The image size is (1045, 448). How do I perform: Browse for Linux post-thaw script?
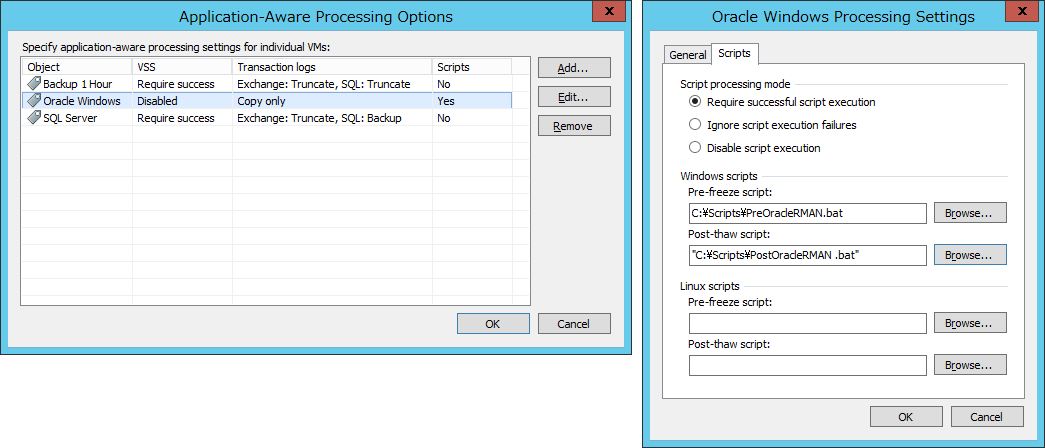pos(970,365)
